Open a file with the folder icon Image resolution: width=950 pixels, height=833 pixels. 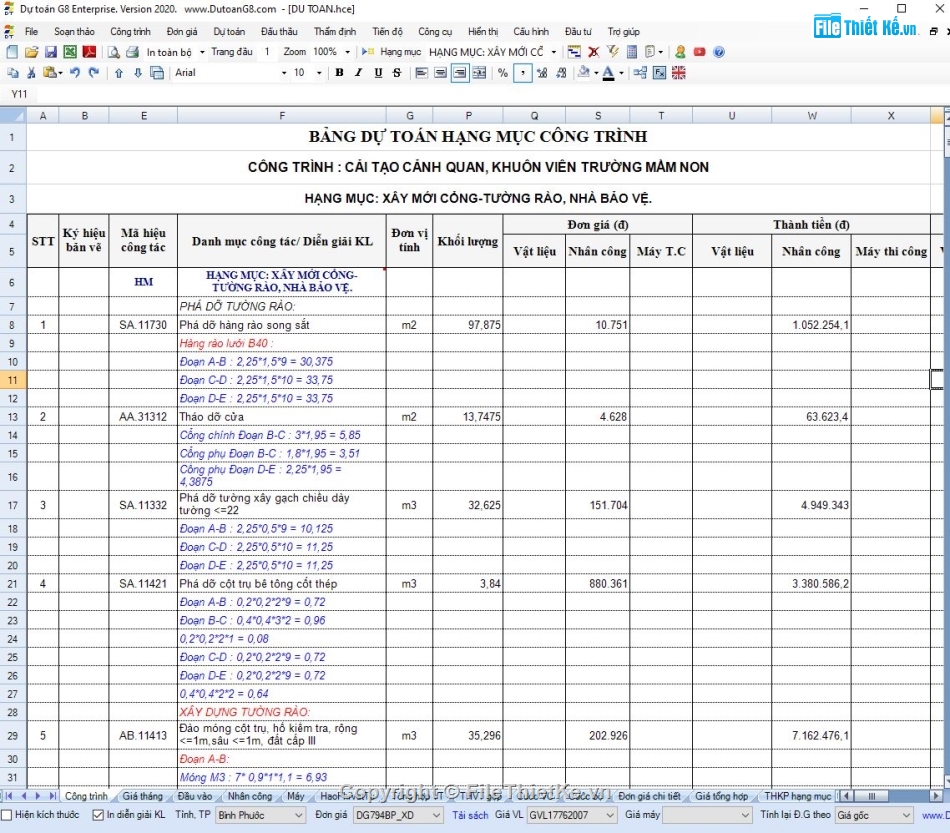tap(32, 52)
